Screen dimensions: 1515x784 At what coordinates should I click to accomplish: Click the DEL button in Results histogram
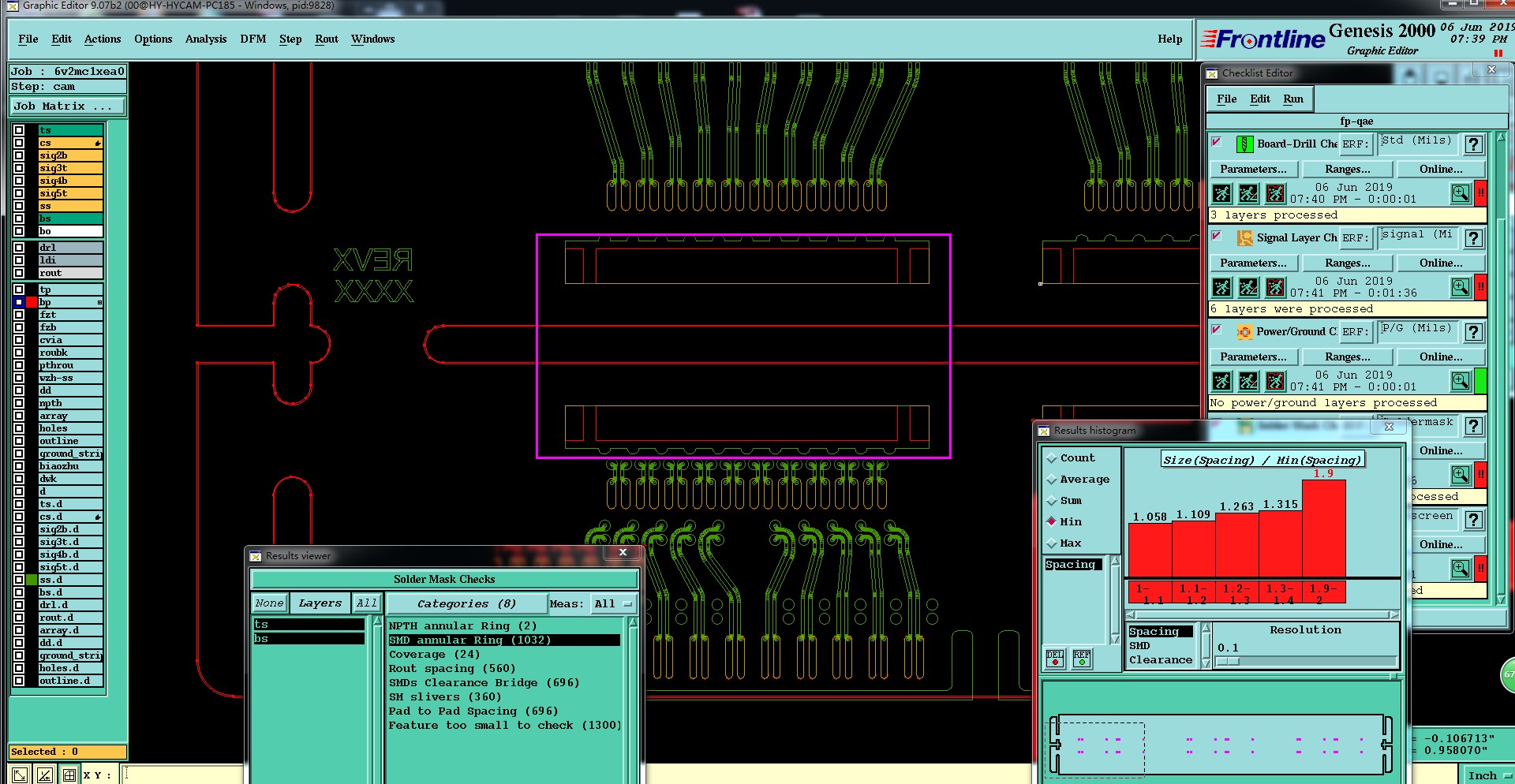click(x=1055, y=659)
